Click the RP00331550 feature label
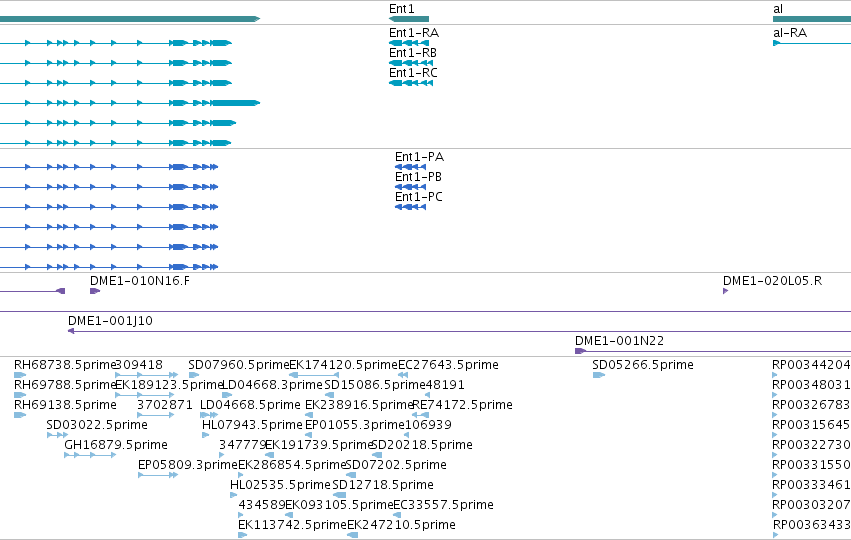The width and height of the screenshot is (851, 540). point(811,465)
